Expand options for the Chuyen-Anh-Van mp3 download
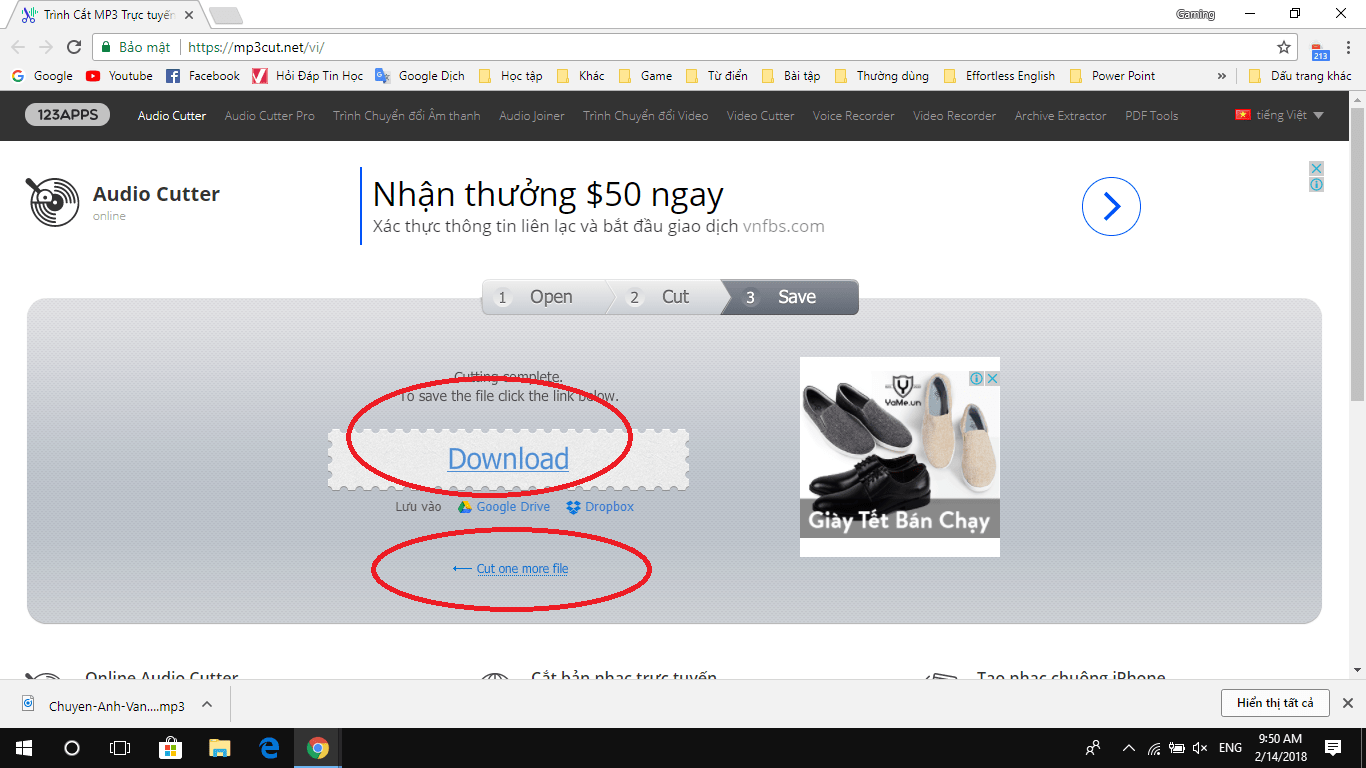This screenshot has height=768, width=1366. (x=207, y=703)
